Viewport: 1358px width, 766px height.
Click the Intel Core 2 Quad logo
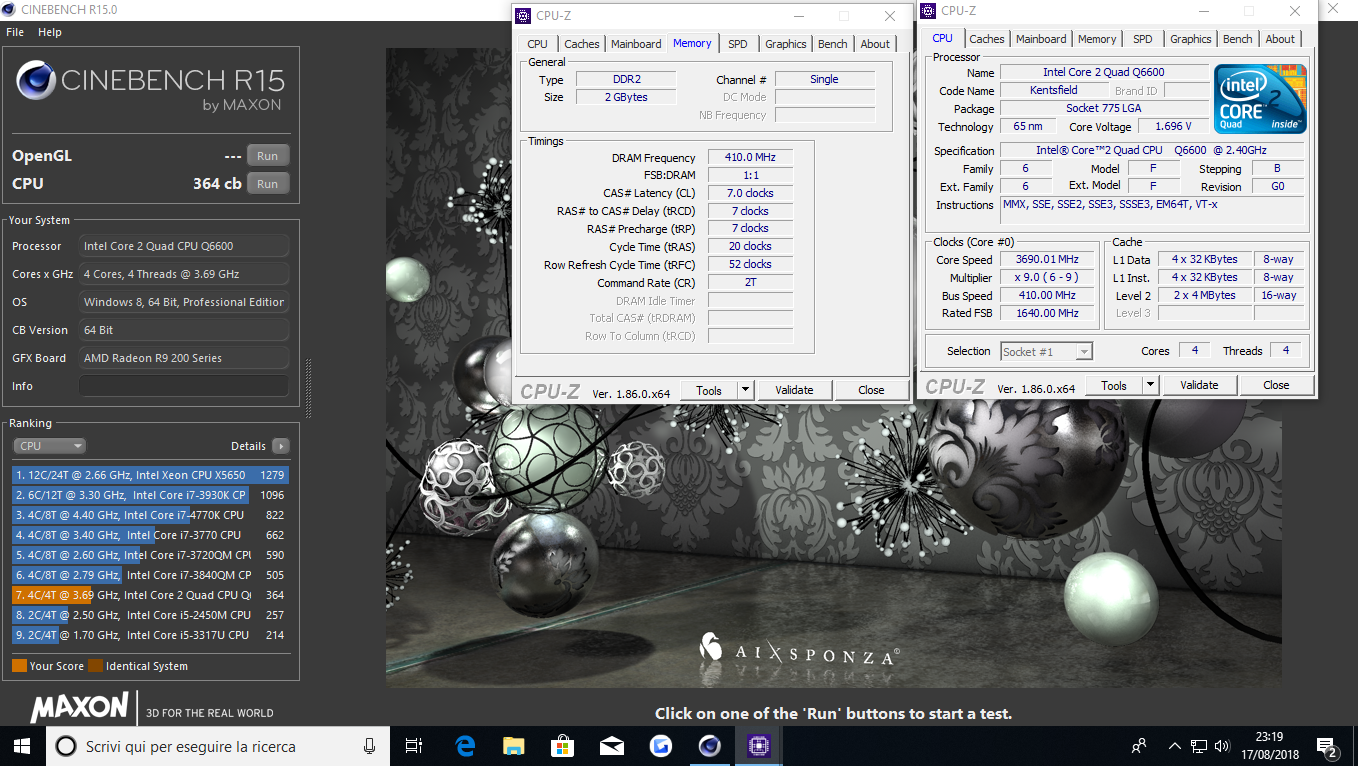coord(1260,99)
